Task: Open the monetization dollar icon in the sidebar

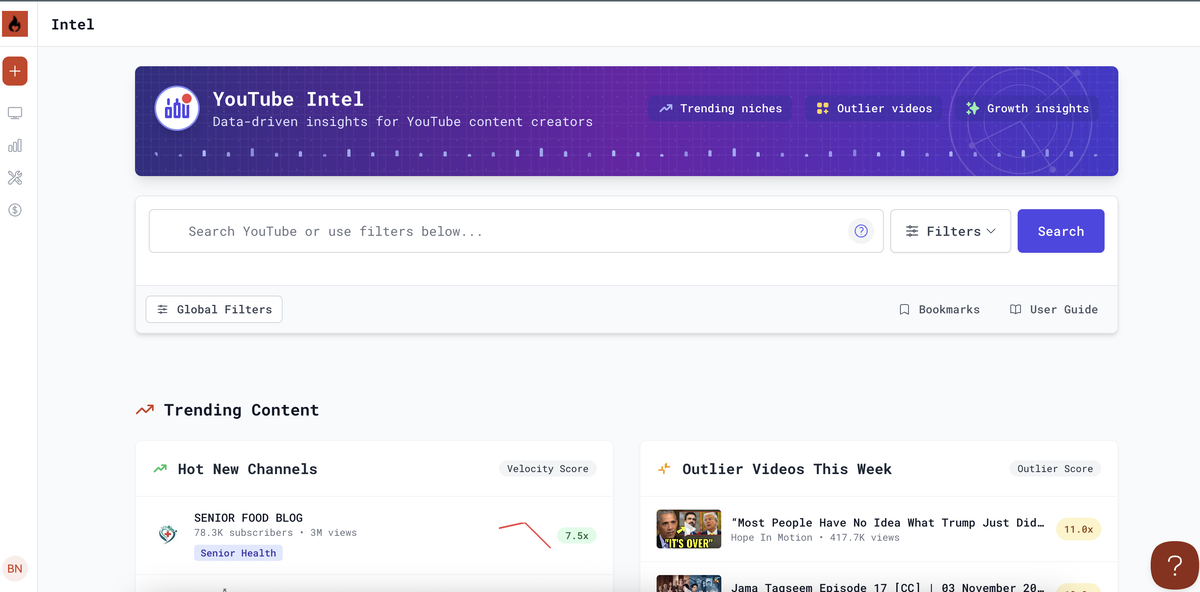Action: click(x=14, y=210)
